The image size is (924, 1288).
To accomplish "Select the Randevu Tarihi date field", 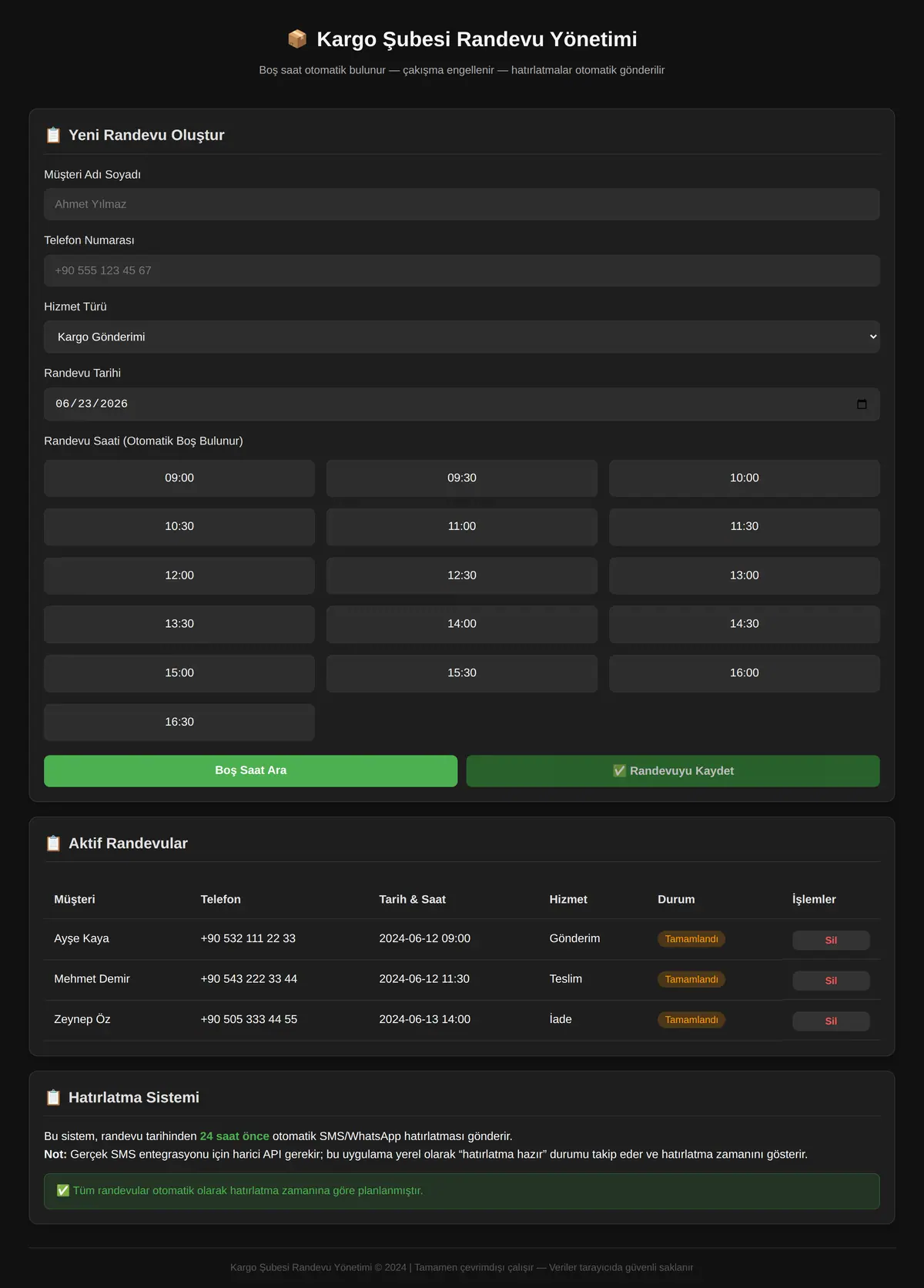I will 462,404.
